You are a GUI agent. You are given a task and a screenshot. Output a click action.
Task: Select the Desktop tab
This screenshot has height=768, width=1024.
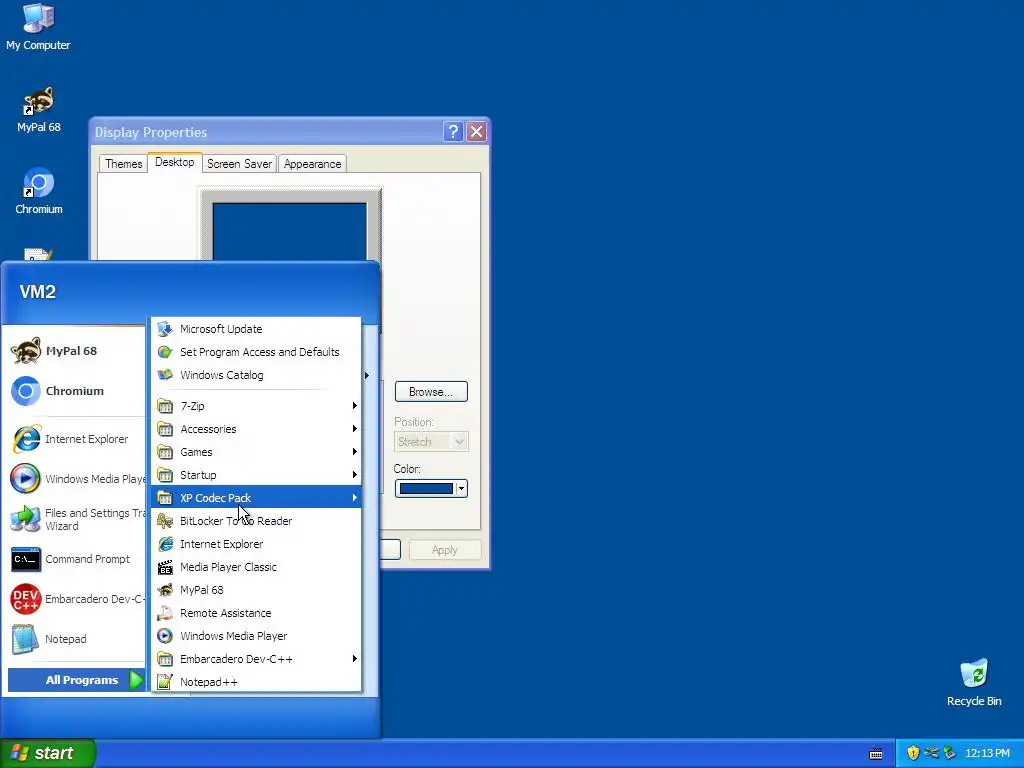pyautogui.click(x=174, y=162)
